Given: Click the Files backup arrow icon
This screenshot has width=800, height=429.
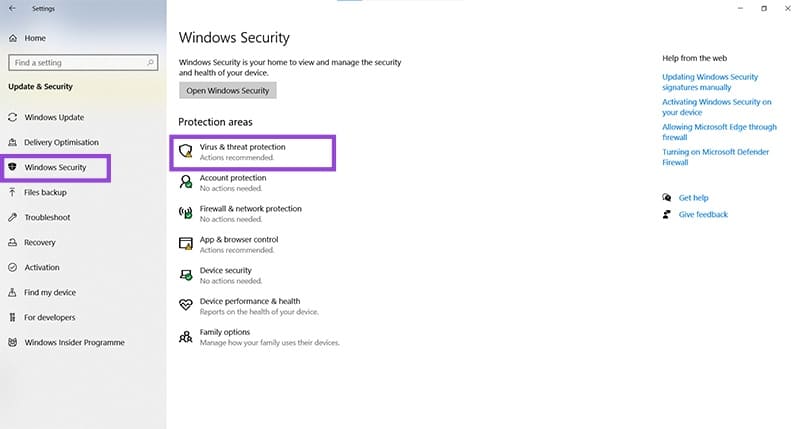Looking at the screenshot, I should [13, 192].
